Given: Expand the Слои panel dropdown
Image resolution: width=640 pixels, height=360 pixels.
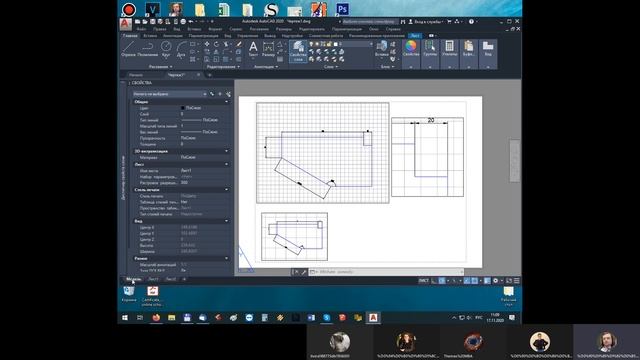Looking at the screenshot, I should click(x=331, y=67).
